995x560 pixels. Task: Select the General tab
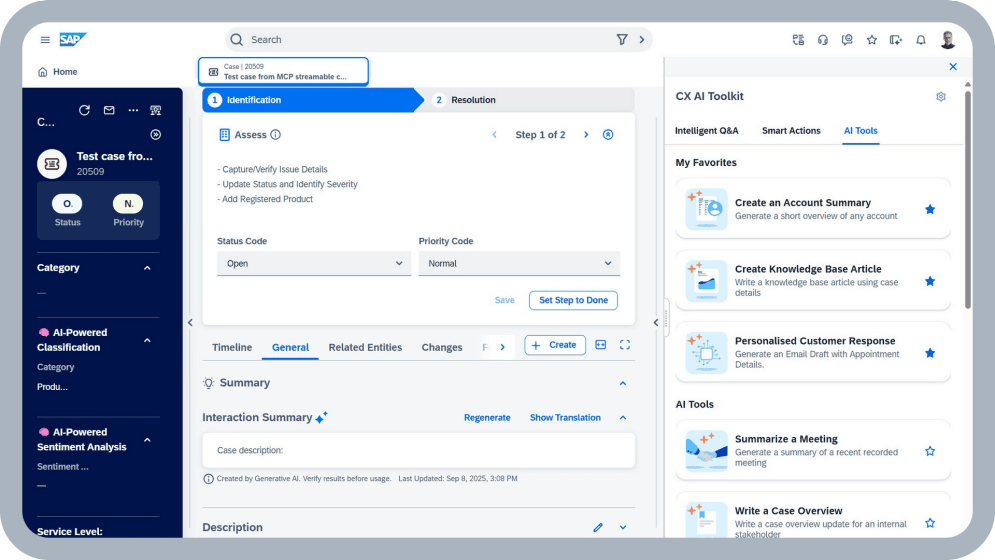point(291,347)
